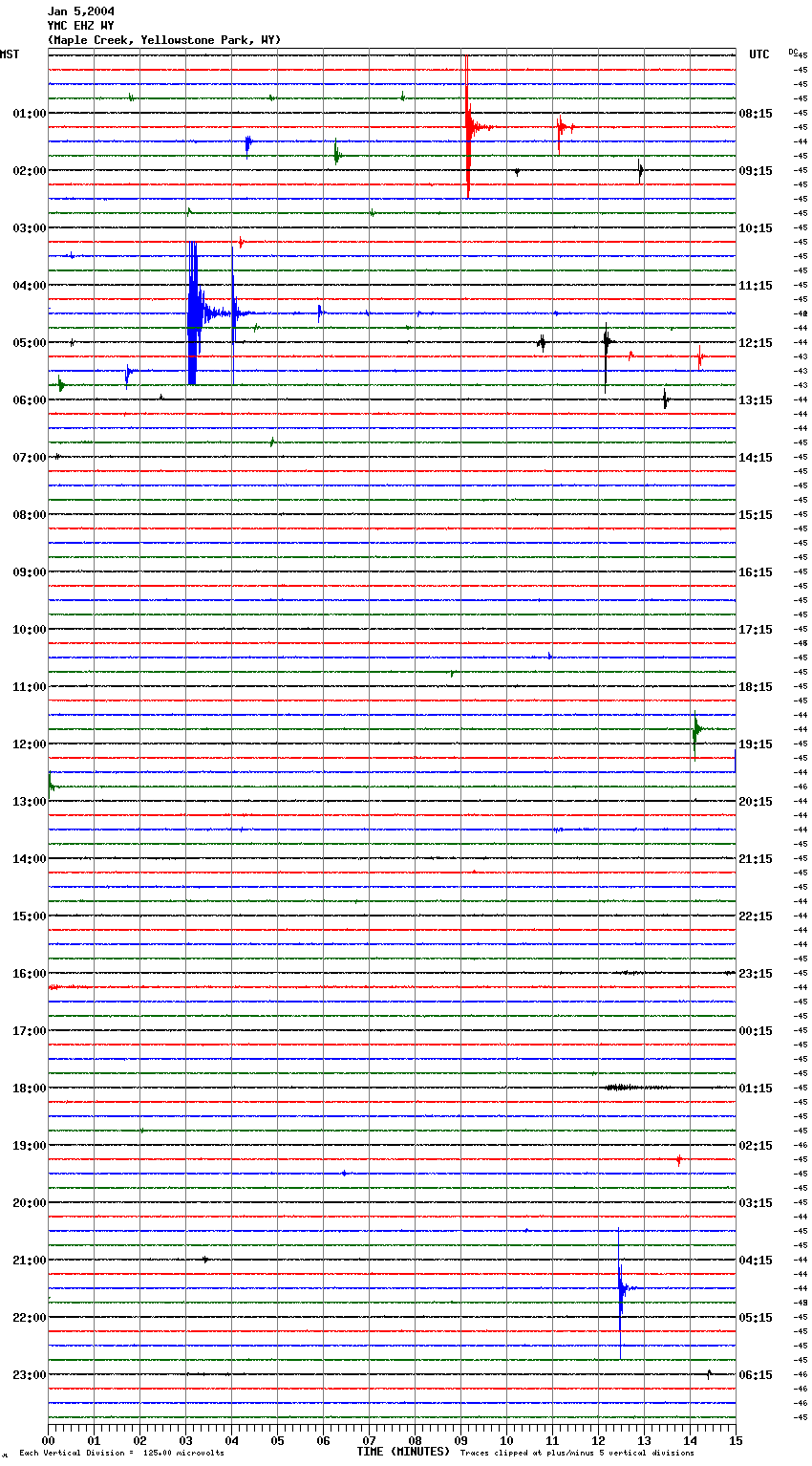
Task: Select the 18:00 MST hour label
Action: (30, 1089)
